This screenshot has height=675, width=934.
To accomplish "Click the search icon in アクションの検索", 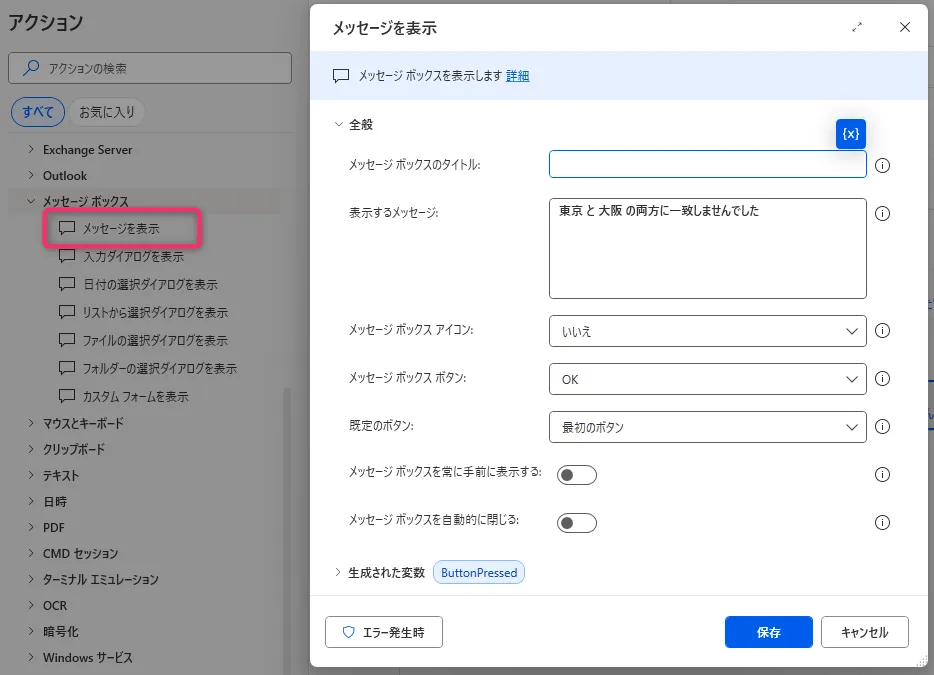I will point(32,68).
